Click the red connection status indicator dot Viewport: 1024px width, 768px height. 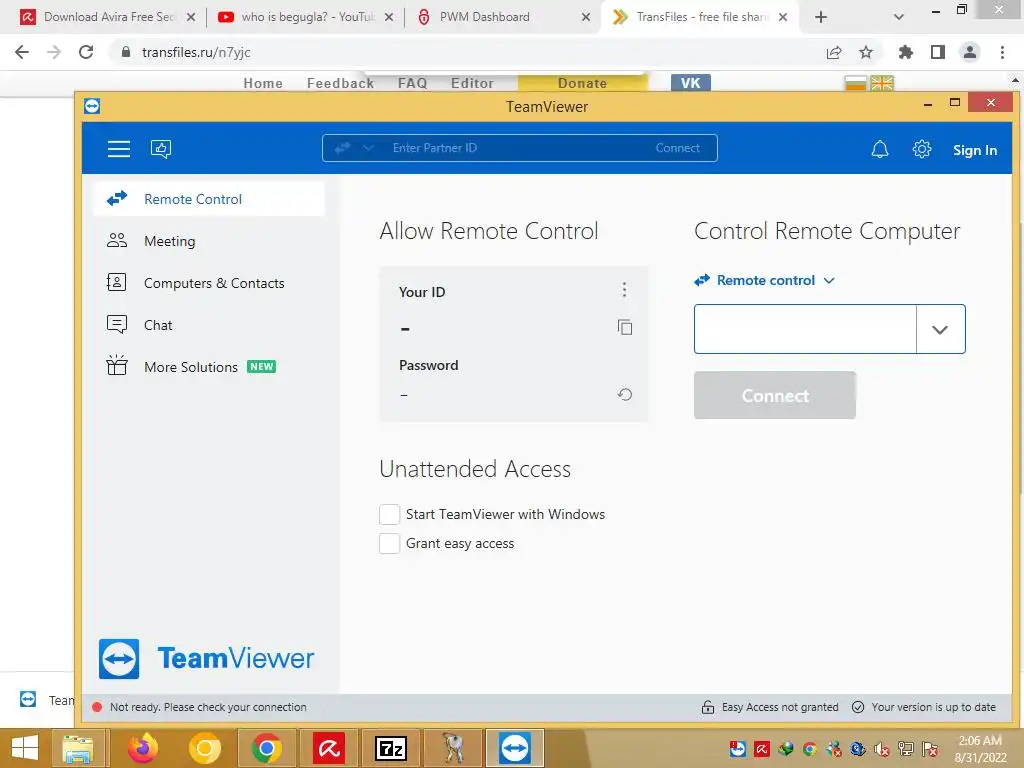click(x=97, y=707)
